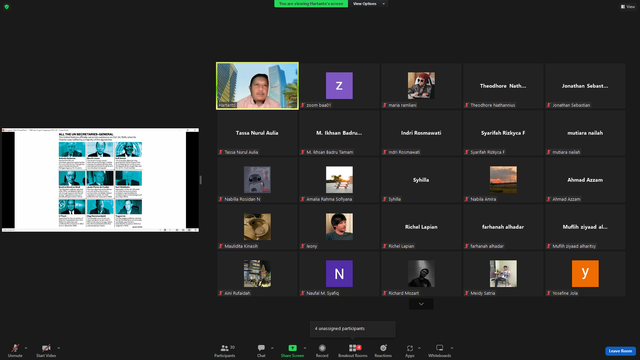
Task: Open Breakout Rooms
Action: [x=353, y=350]
